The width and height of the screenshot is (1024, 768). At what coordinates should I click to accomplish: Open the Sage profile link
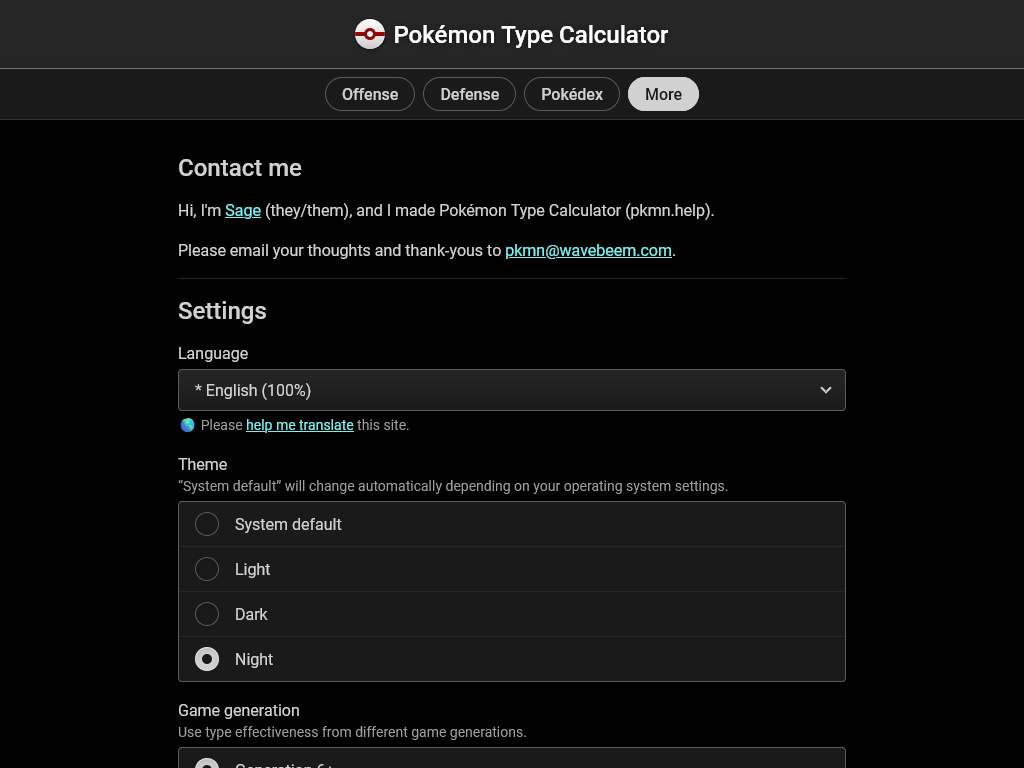[x=243, y=210]
